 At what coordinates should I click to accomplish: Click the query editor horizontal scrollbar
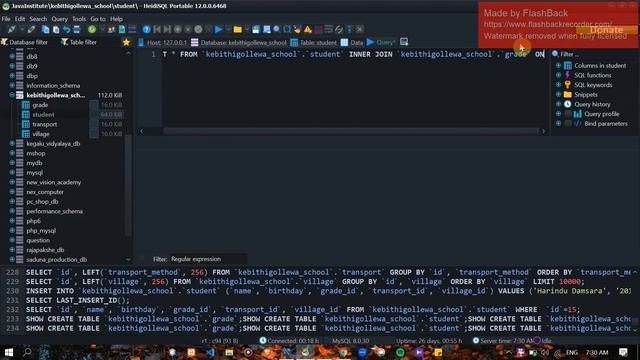[x=351, y=131]
